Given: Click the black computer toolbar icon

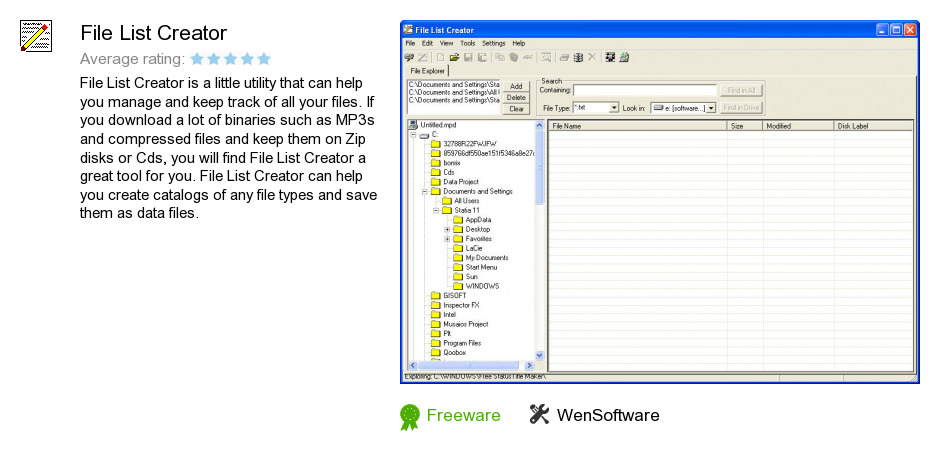Looking at the screenshot, I should (610, 58).
